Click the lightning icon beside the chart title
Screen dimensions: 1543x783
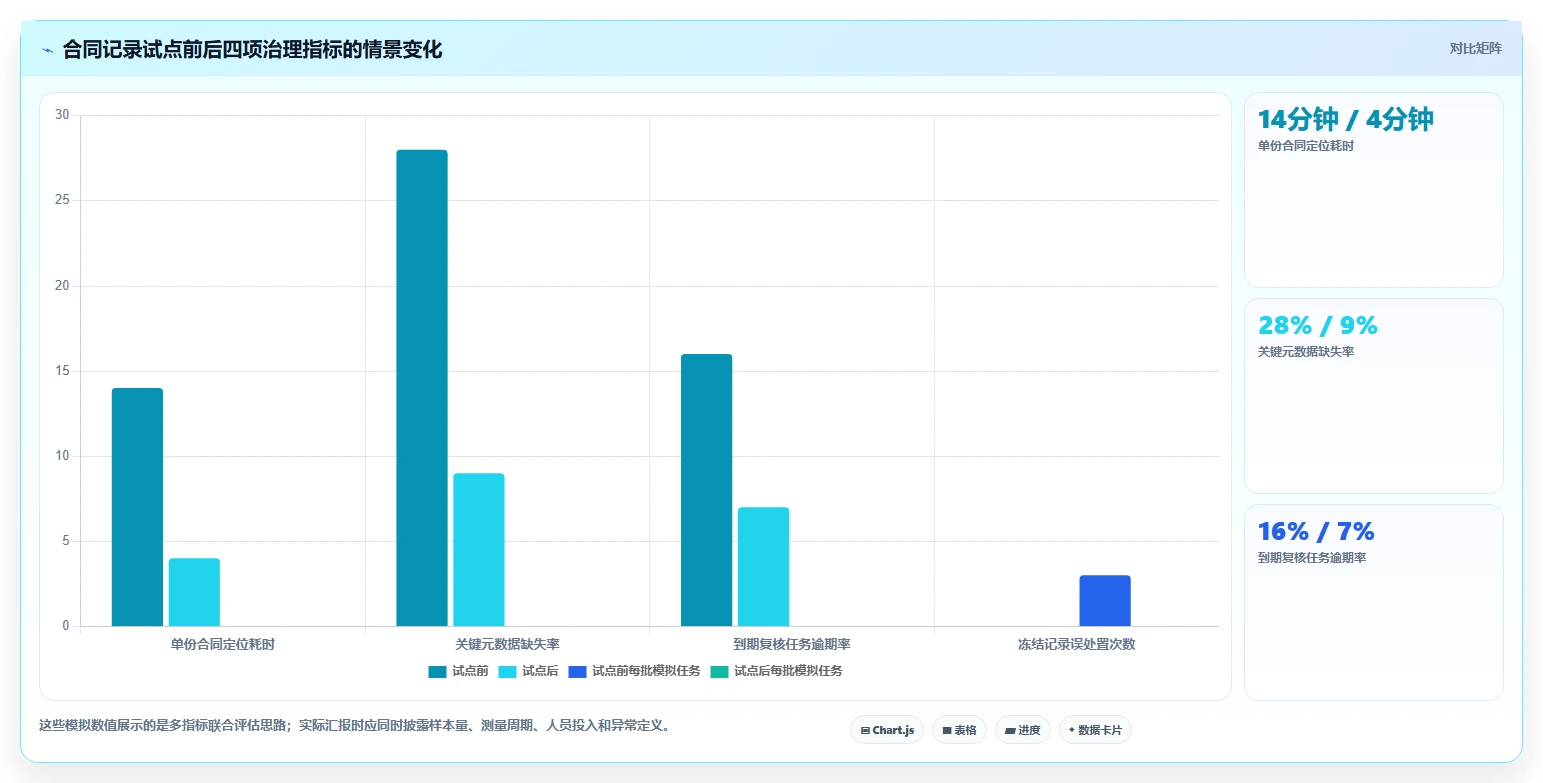[x=48, y=50]
